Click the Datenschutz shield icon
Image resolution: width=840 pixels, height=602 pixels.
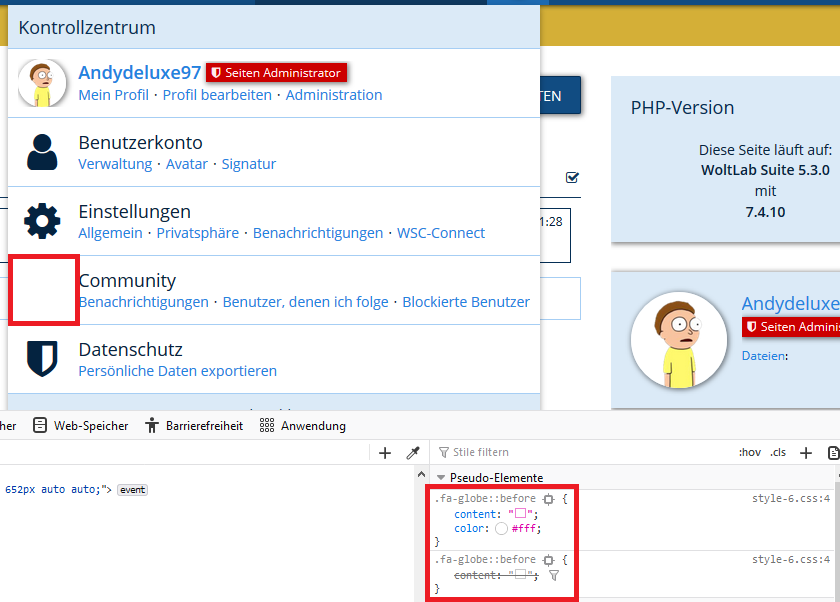tap(42, 359)
